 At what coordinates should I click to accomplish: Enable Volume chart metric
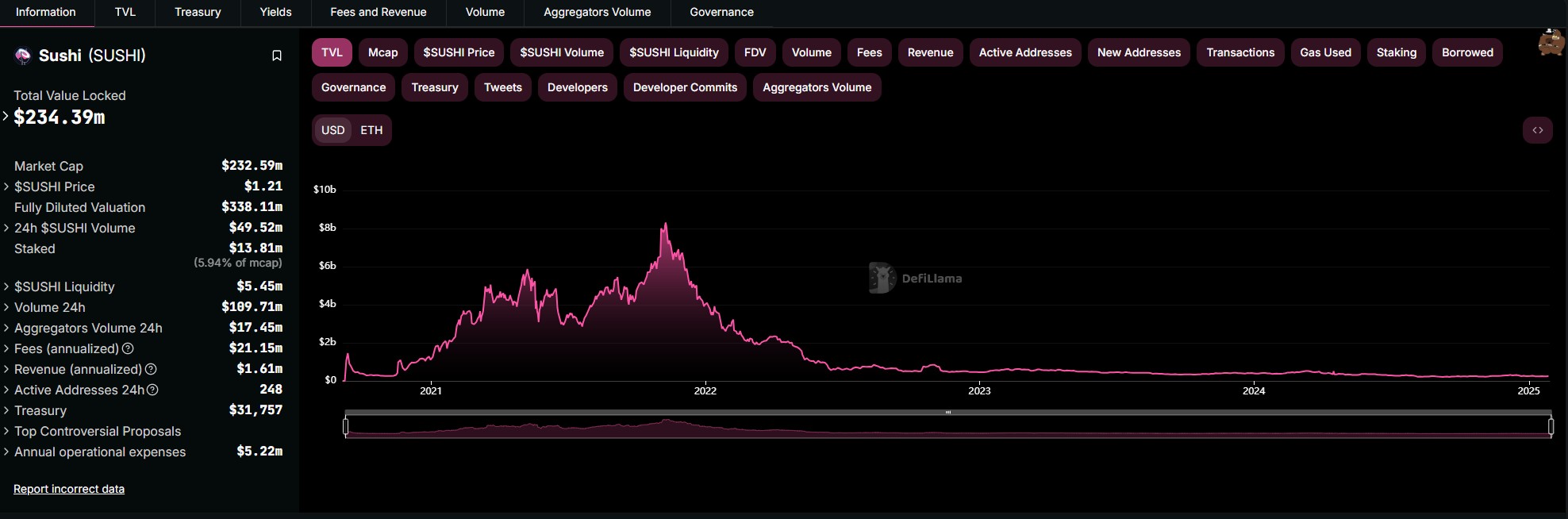[x=811, y=52]
